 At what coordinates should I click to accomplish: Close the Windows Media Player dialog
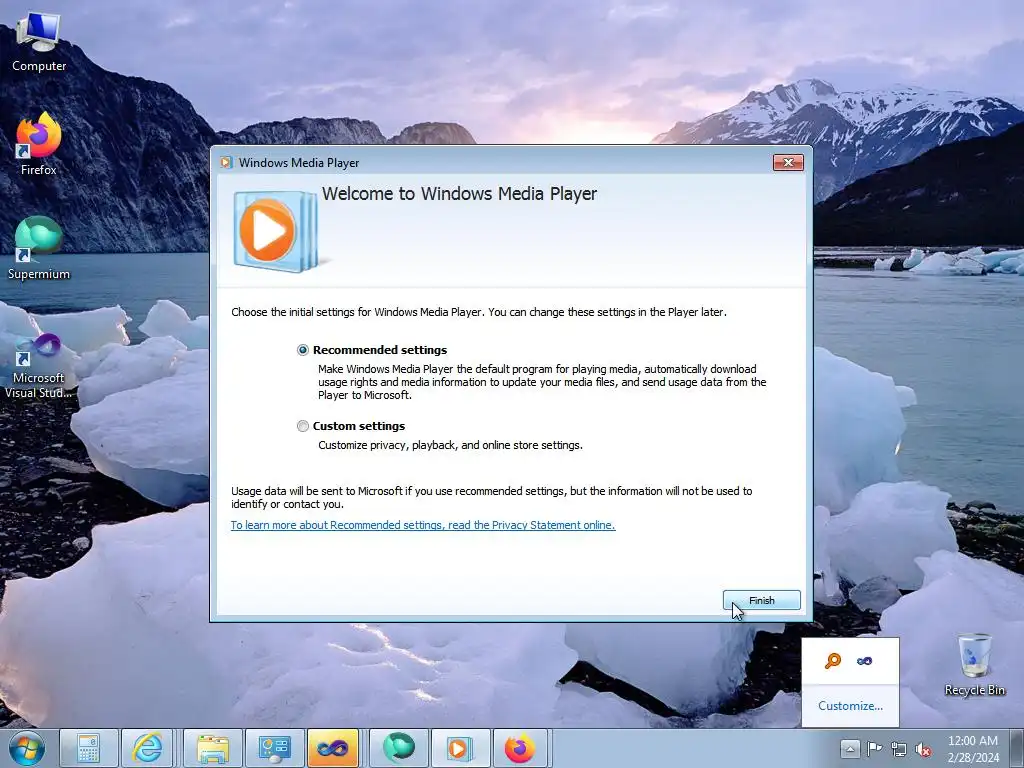788,163
